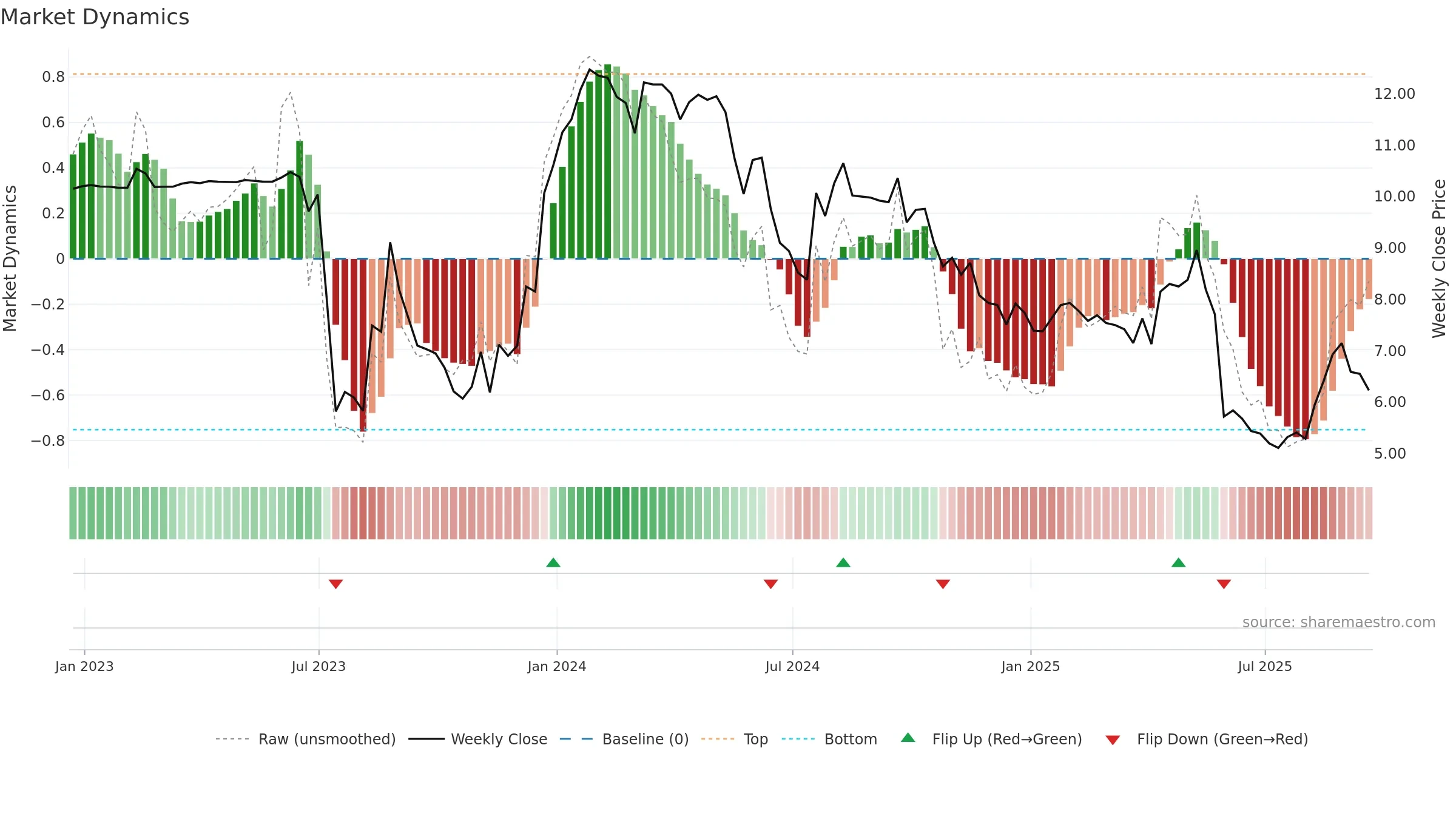Click the flip-down marker before Jul 2024
Viewport: 1456px width, 819px height.
coord(771,584)
